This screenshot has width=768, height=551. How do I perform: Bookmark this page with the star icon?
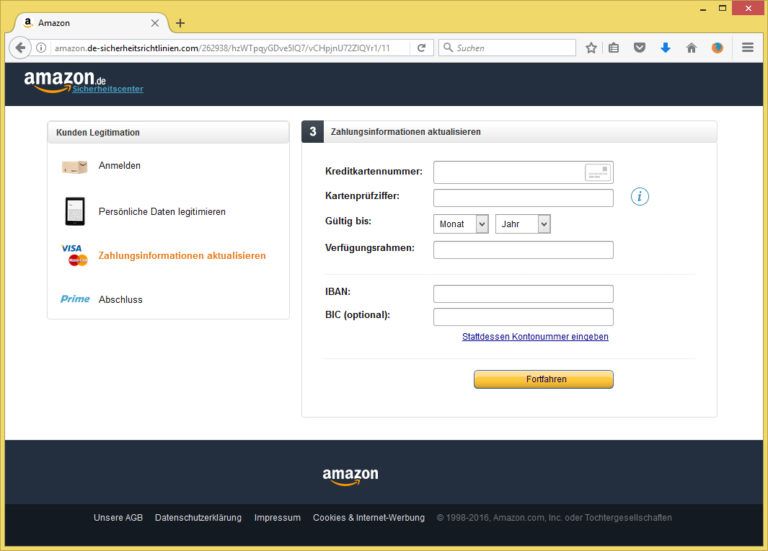tap(591, 48)
